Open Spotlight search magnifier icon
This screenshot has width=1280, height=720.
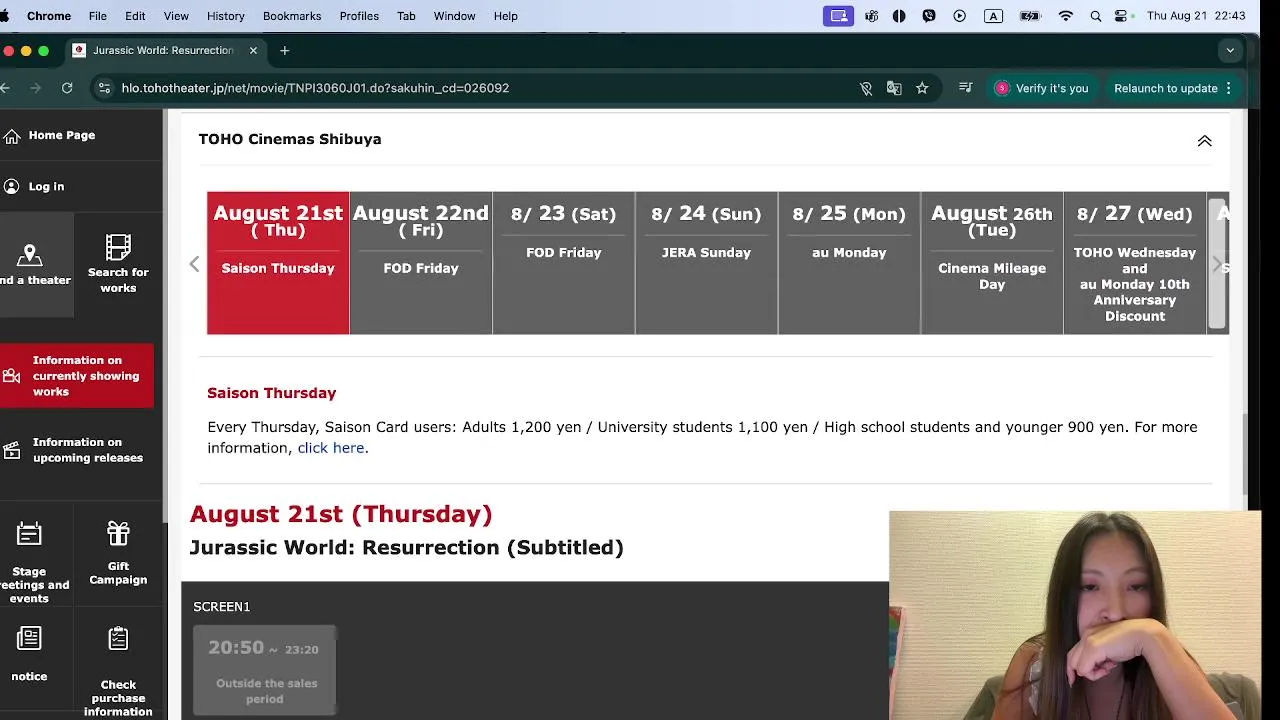pos(1096,16)
